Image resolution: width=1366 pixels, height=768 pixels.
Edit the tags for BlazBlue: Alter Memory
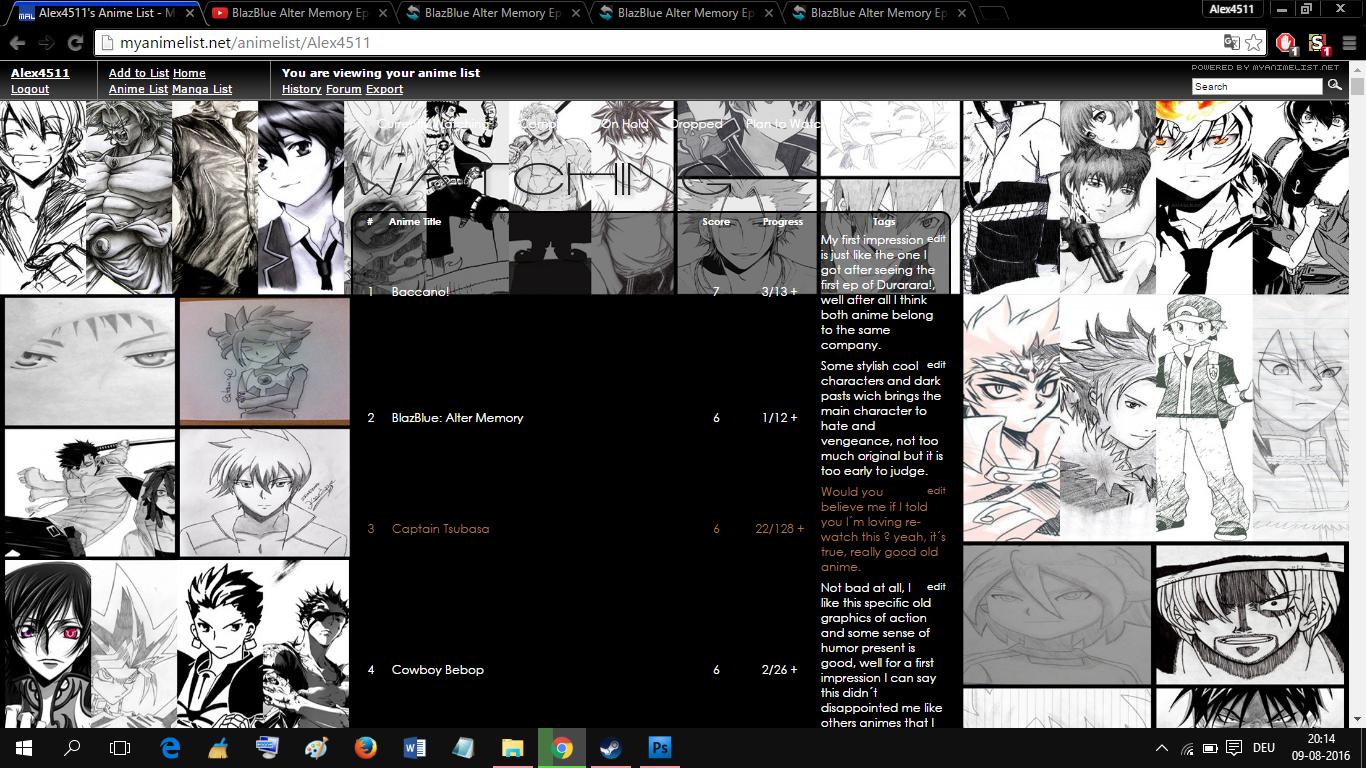(936, 365)
